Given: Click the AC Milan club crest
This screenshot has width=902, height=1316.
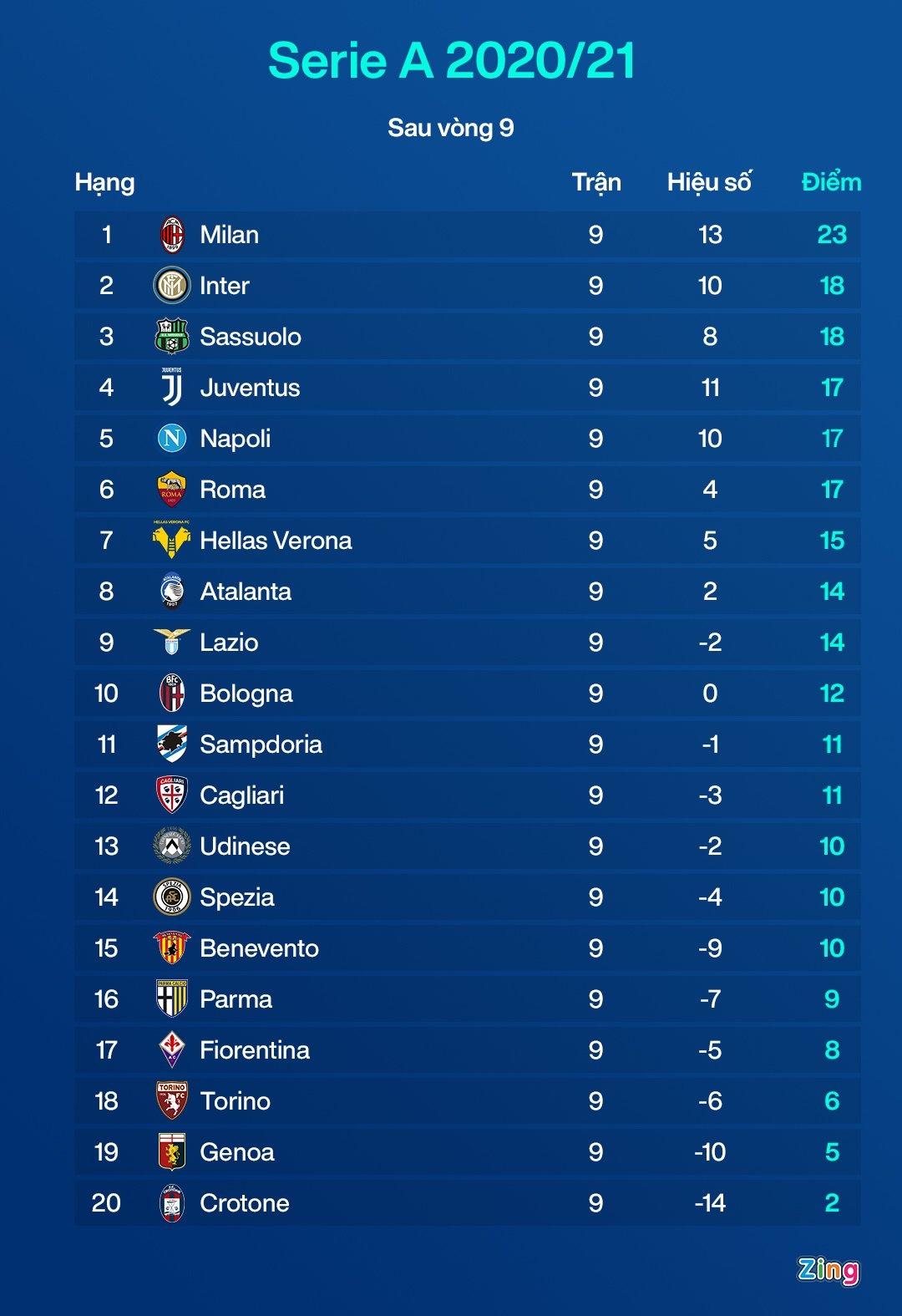Looking at the screenshot, I should point(172,235).
